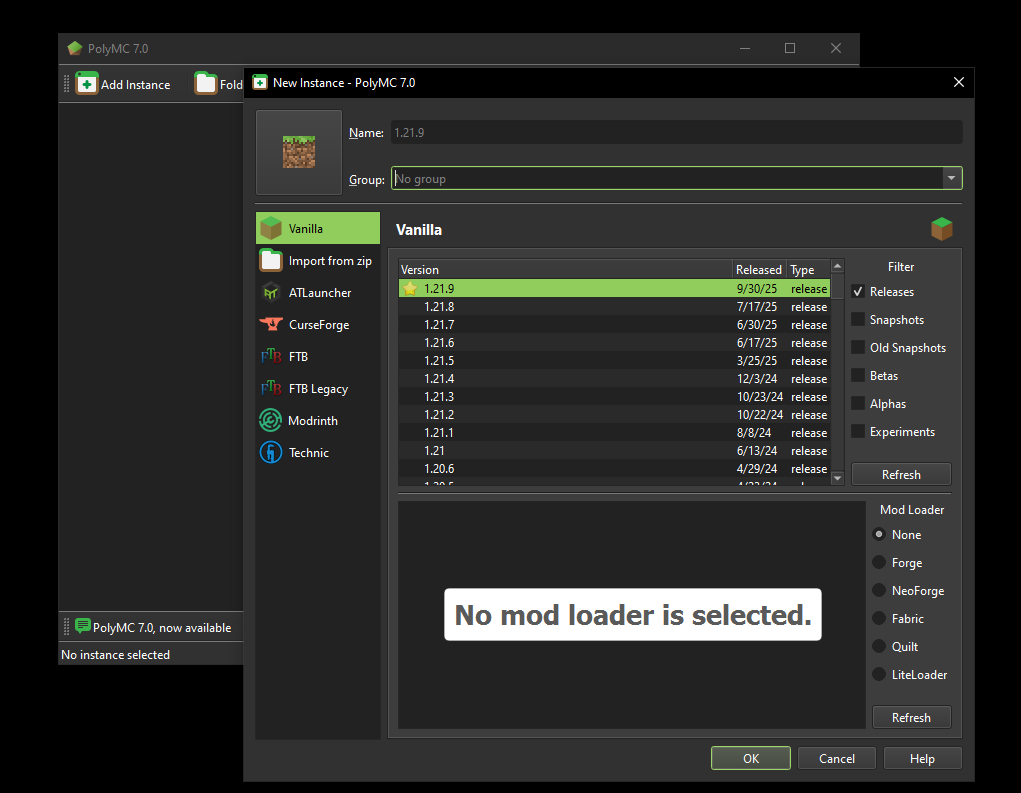This screenshot has width=1021, height=793.
Task: Select the Quilt mod loader
Action: coord(879,647)
